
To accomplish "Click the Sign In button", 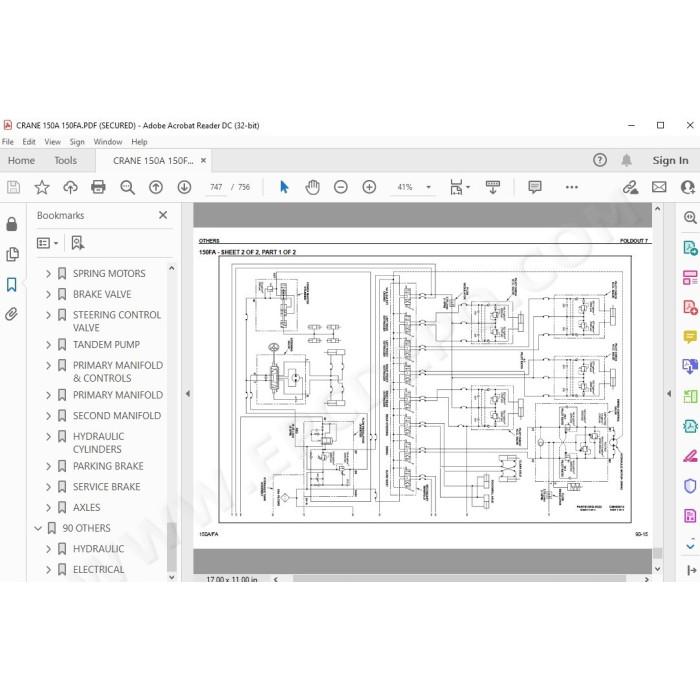I will pos(670,160).
